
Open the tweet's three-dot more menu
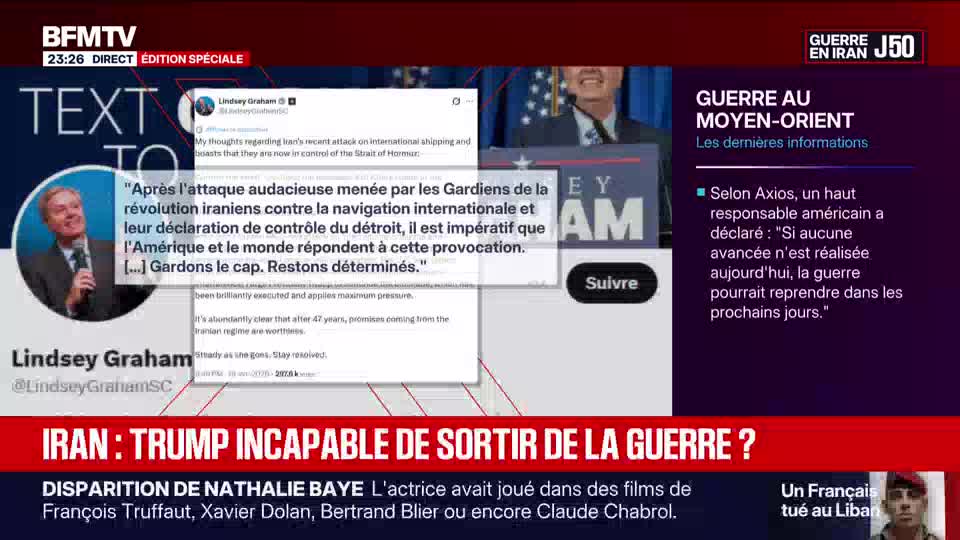(469, 102)
